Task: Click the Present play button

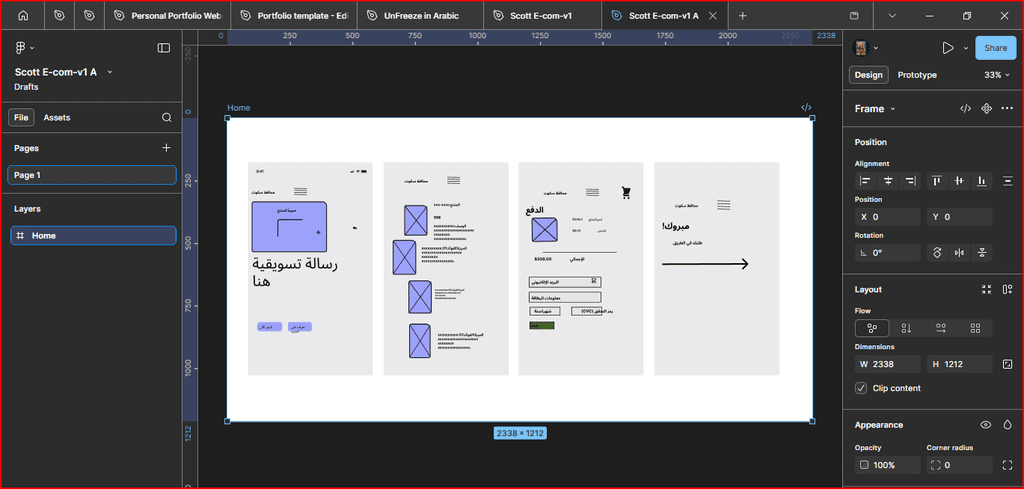Action: click(x=948, y=48)
